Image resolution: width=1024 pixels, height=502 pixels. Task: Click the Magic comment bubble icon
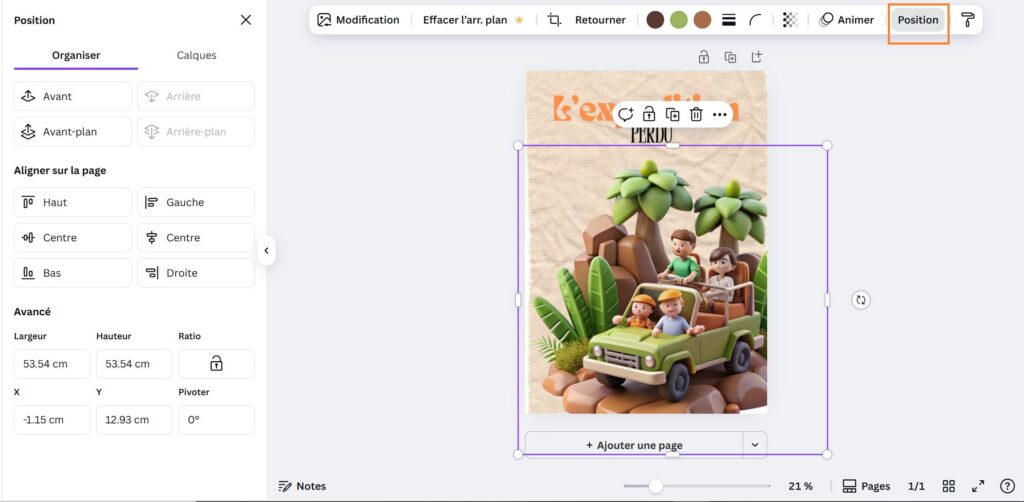pos(626,115)
